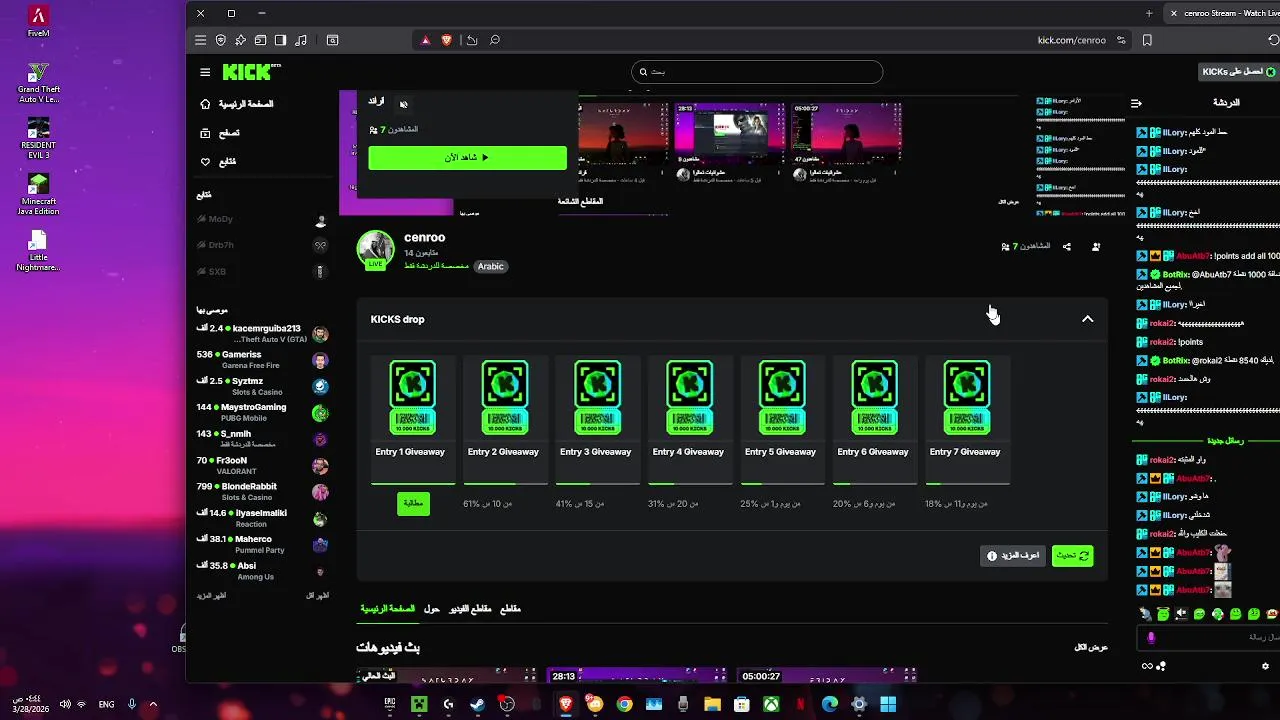Open chat settings gear icon

click(1265, 666)
